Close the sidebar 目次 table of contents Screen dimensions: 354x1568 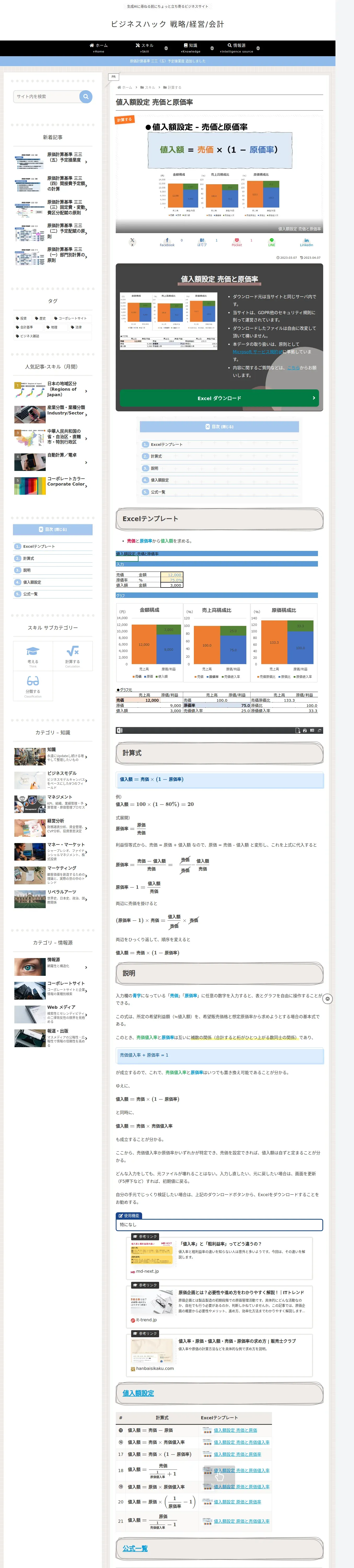[x=53, y=529]
